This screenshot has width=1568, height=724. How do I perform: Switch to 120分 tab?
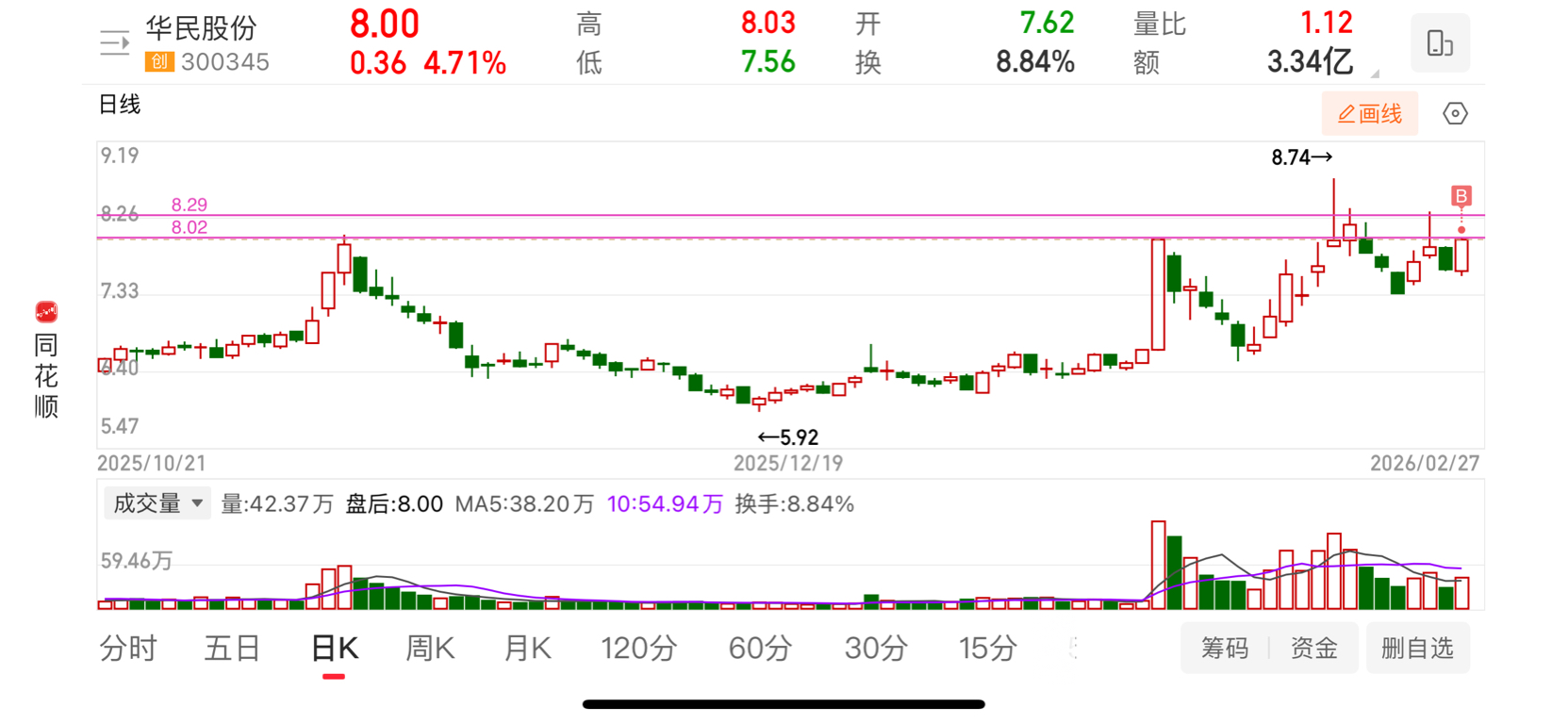coord(638,649)
